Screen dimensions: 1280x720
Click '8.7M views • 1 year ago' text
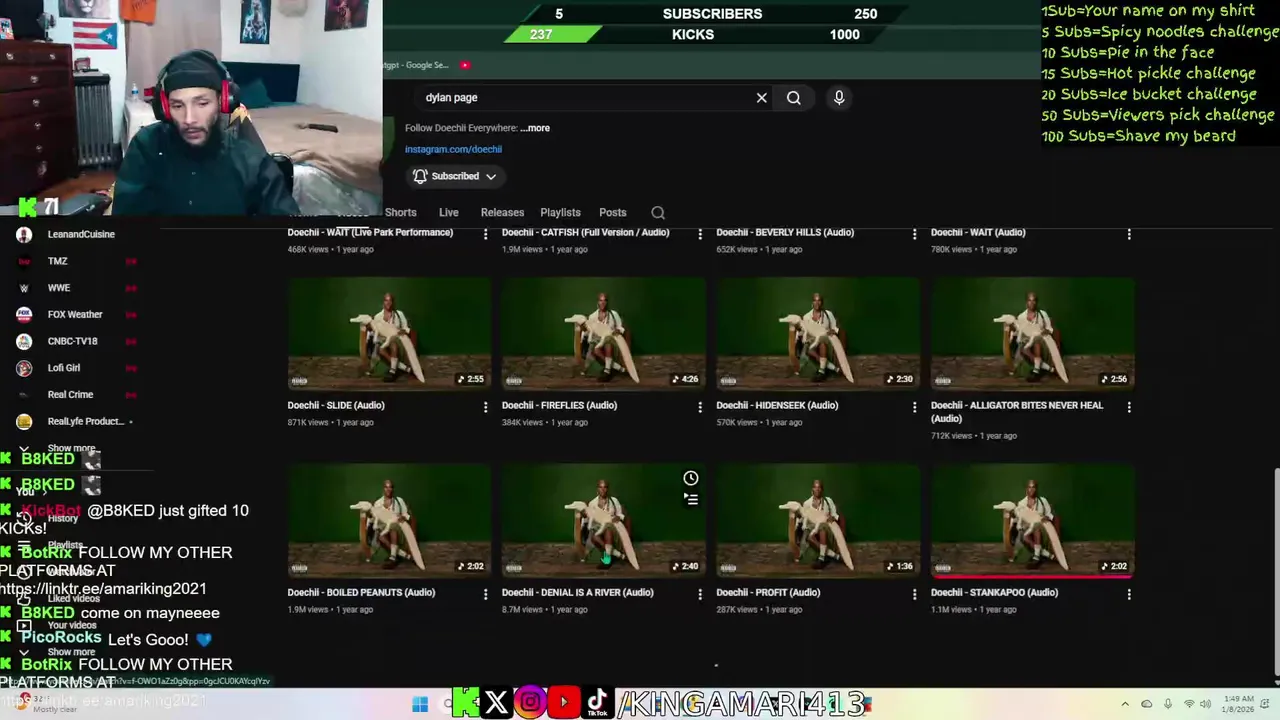(546, 609)
